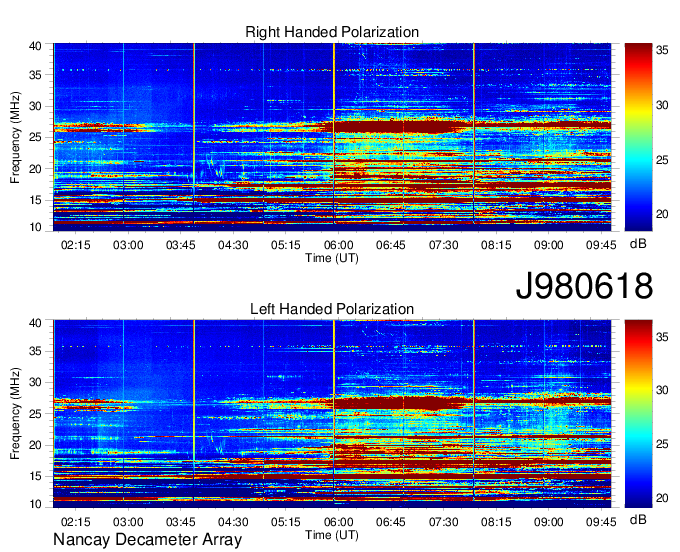Click 25 MHz tick on Left Handed frequency axis

coord(35,414)
